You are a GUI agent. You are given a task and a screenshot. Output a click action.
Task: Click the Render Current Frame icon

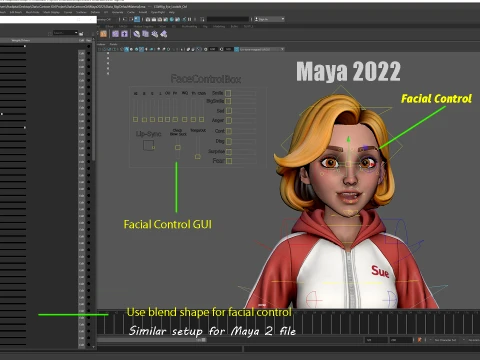click(154, 19)
